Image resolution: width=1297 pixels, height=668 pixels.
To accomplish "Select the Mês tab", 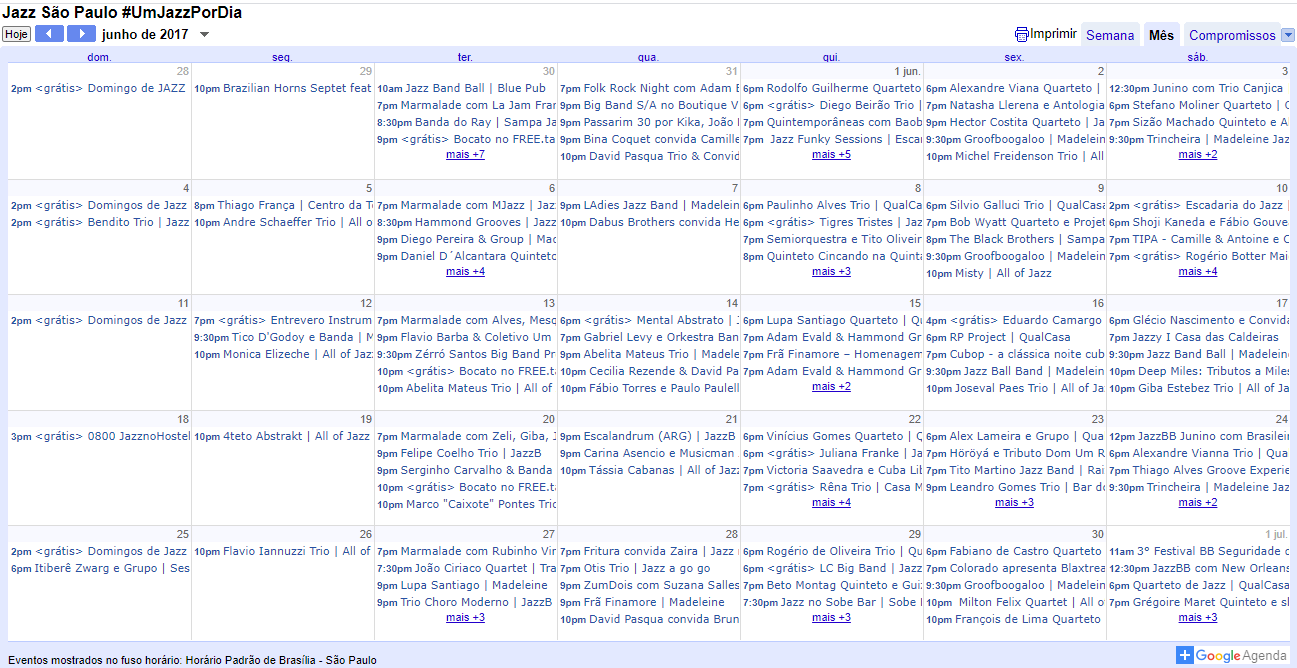I will click(x=1161, y=35).
